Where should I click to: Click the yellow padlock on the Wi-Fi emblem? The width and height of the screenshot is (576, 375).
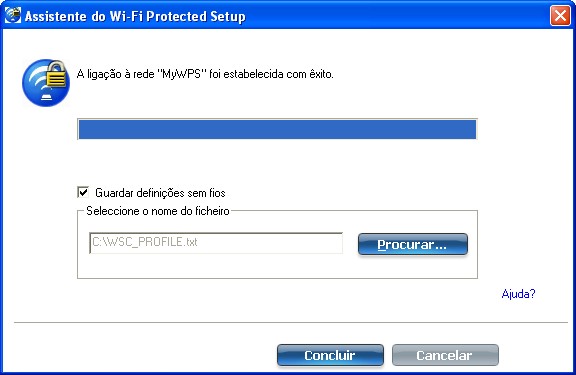pos(56,75)
